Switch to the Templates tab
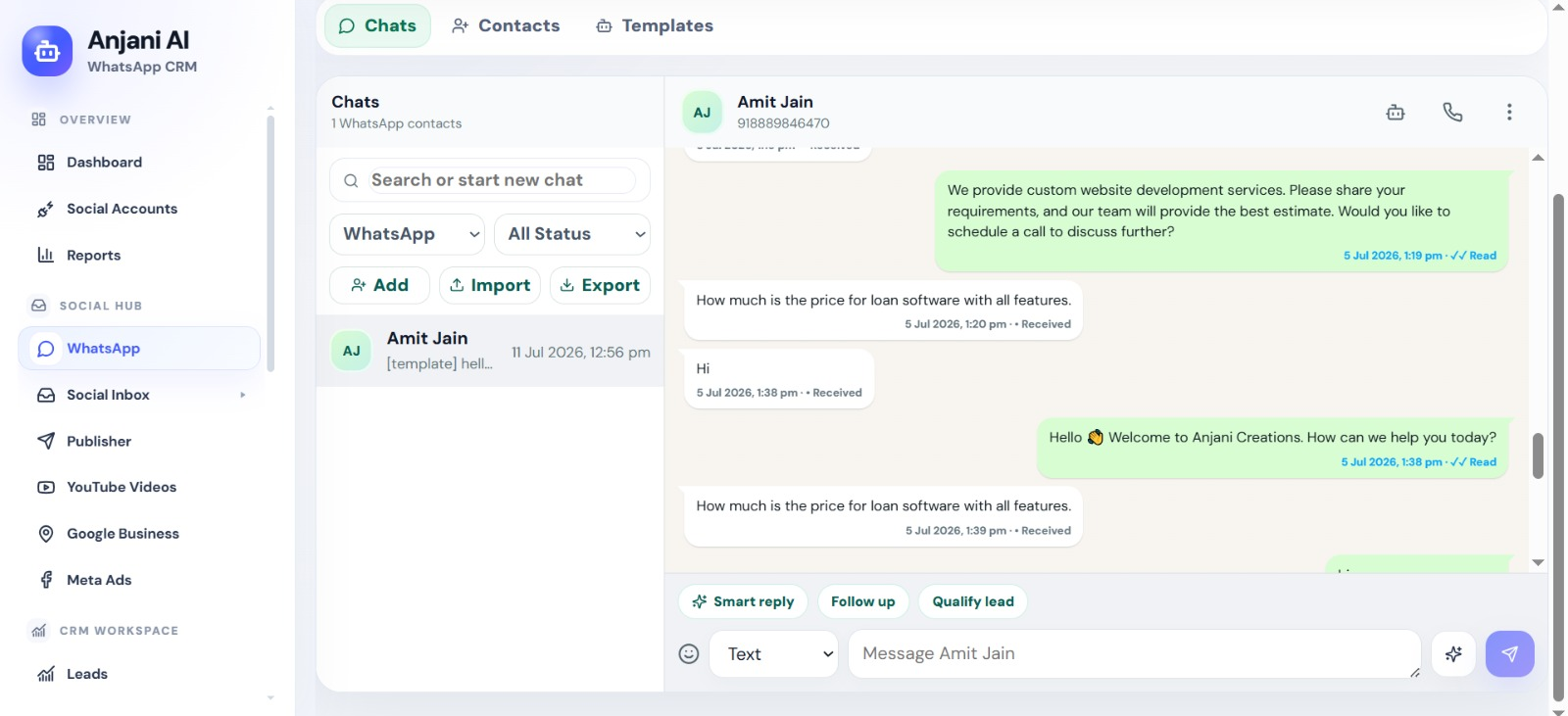 click(655, 25)
